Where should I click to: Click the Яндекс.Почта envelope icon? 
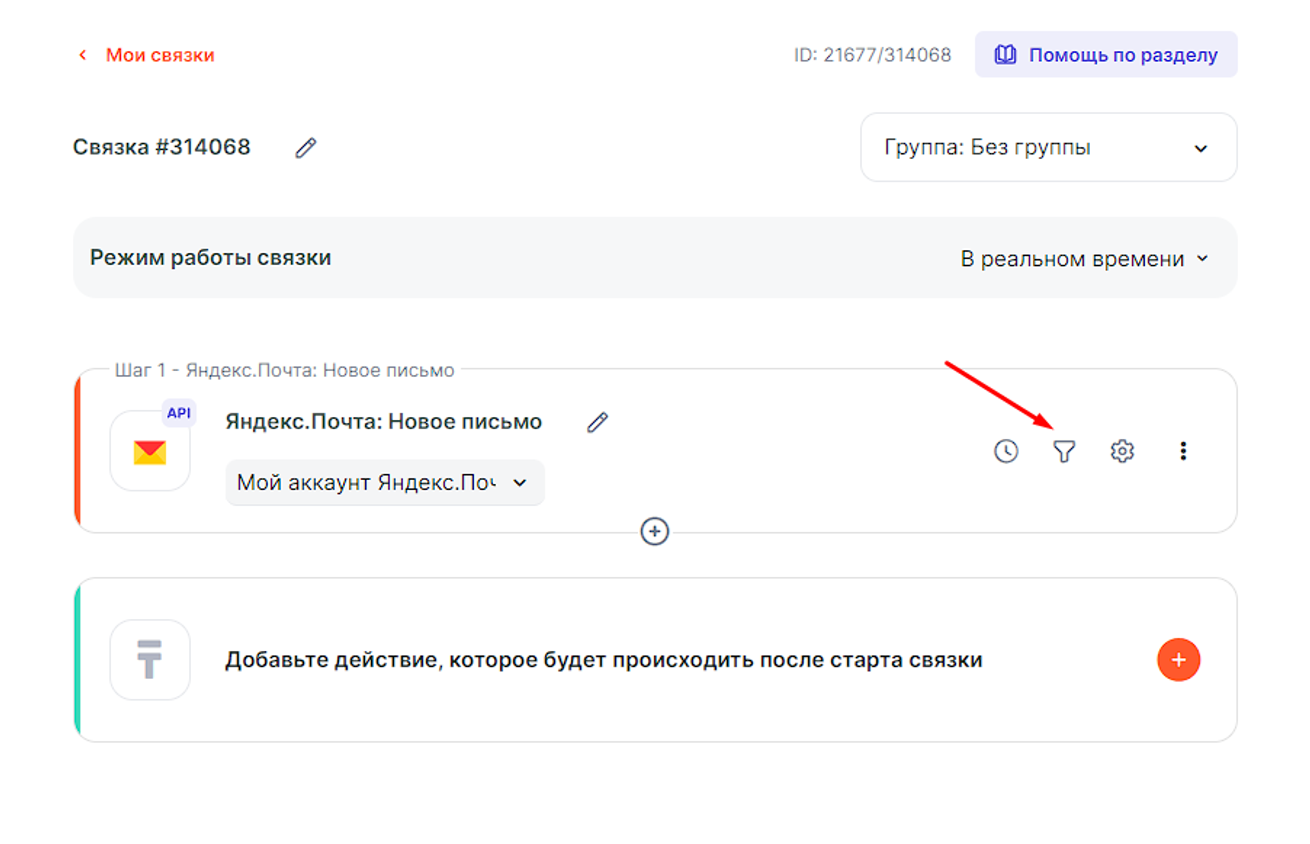click(x=150, y=452)
